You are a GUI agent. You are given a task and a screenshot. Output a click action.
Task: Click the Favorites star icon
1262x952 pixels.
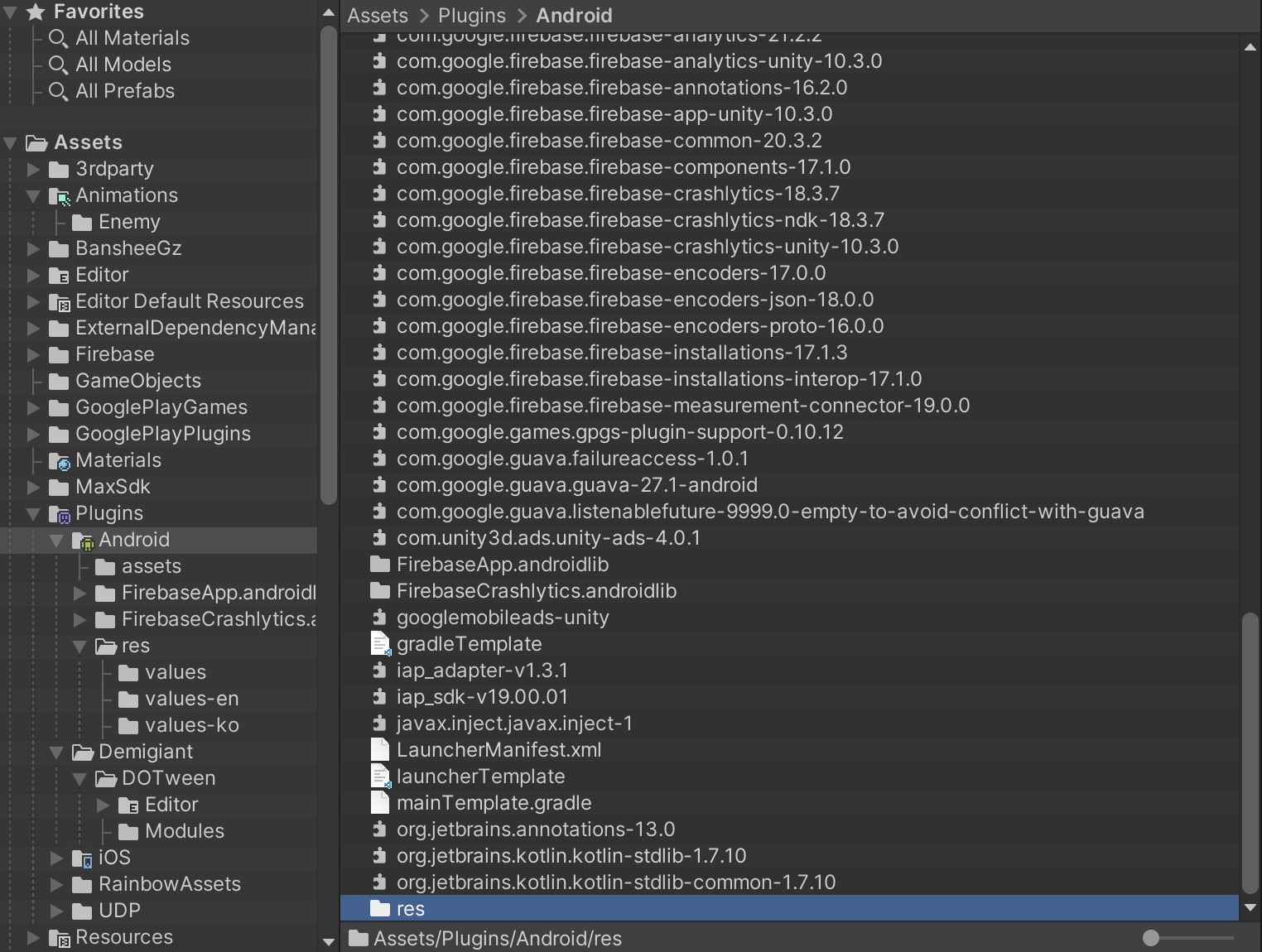click(x=36, y=12)
